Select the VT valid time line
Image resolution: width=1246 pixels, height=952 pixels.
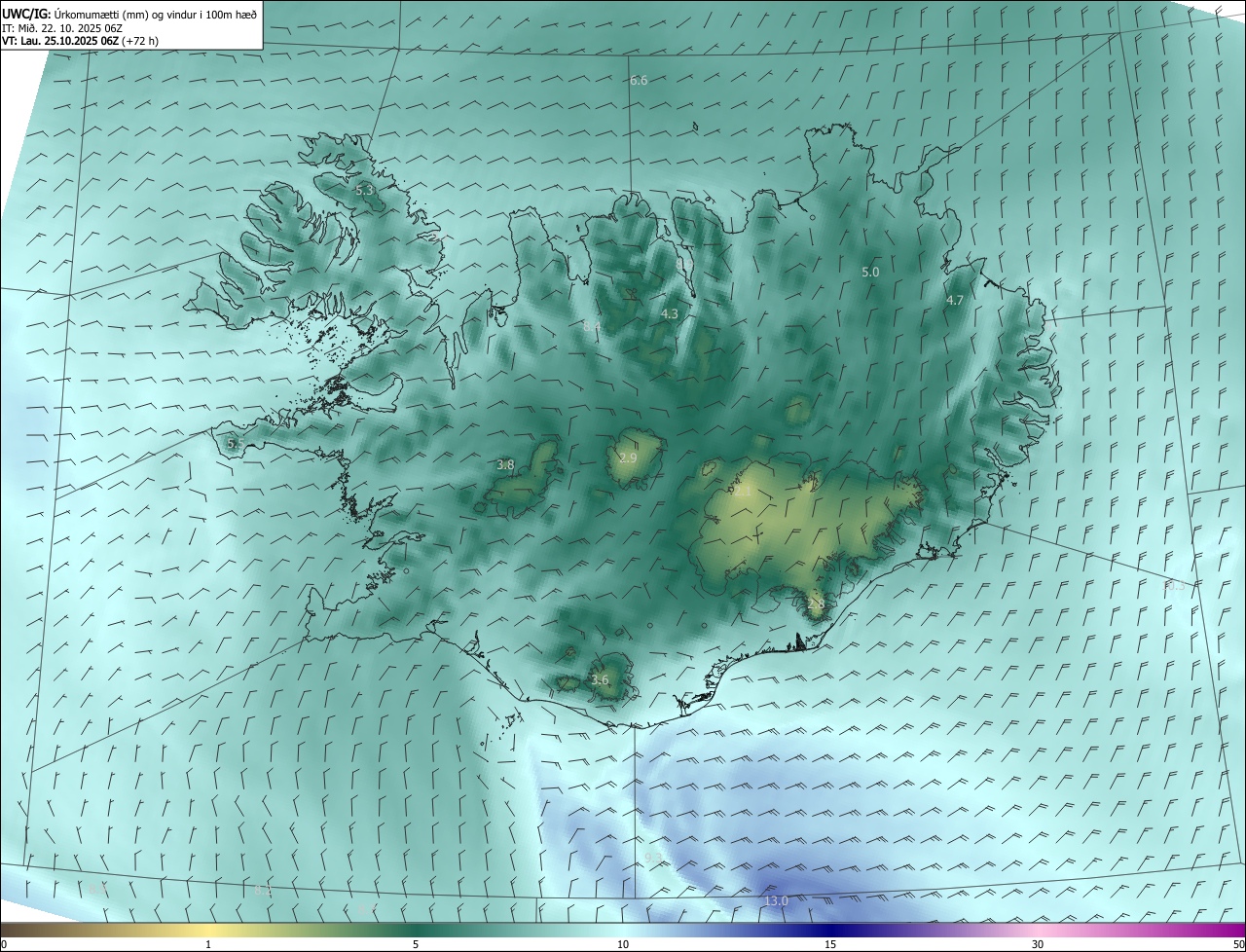(80, 41)
